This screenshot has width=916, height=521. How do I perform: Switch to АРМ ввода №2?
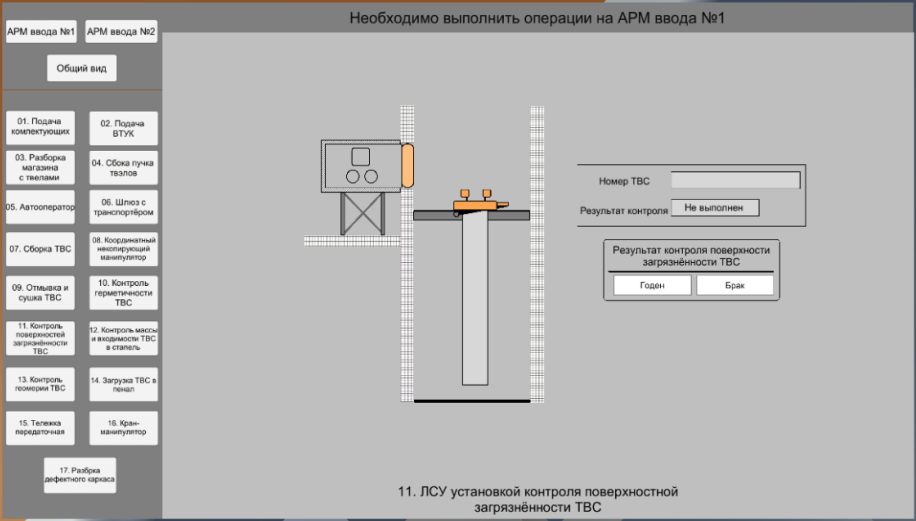[x=121, y=31]
